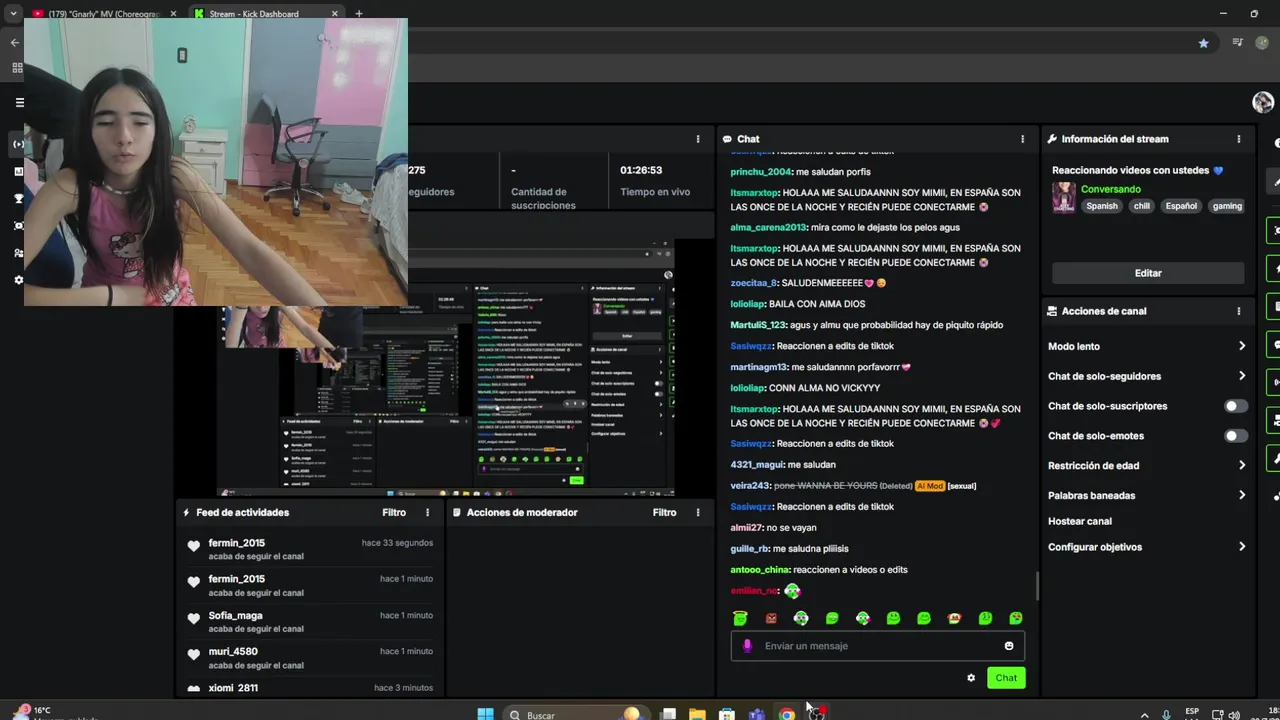
Task: Click the green Chat send button
Action: pyautogui.click(x=1006, y=678)
